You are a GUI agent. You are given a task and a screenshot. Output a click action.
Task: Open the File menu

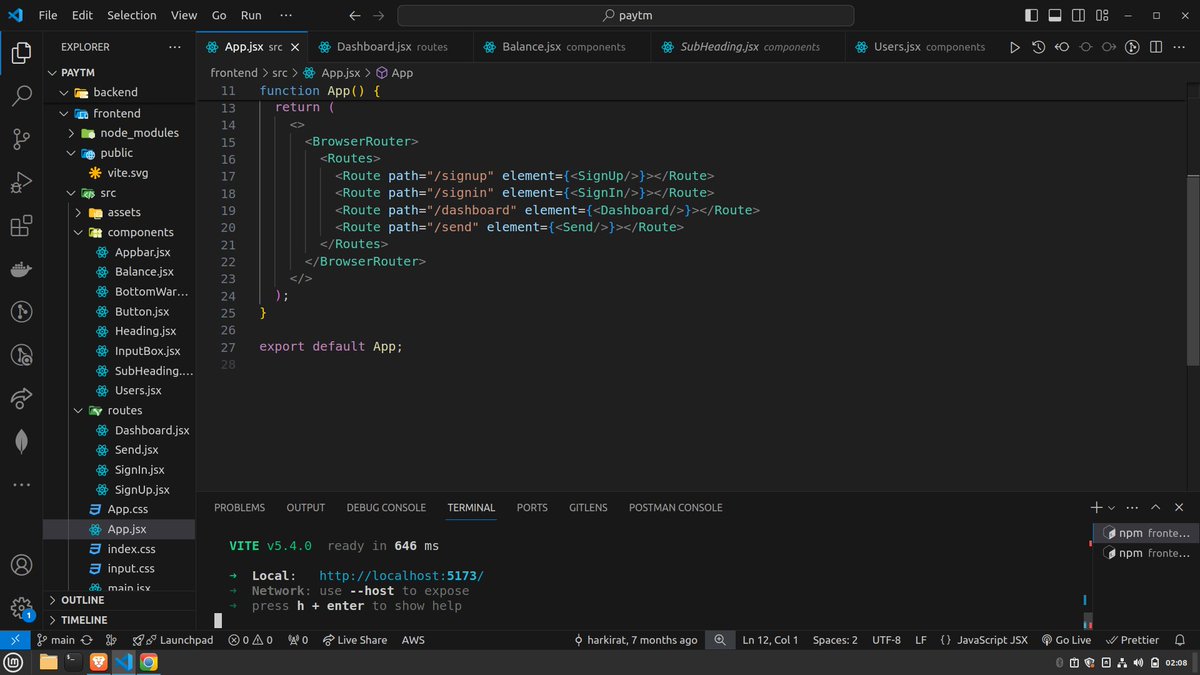(48, 15)
